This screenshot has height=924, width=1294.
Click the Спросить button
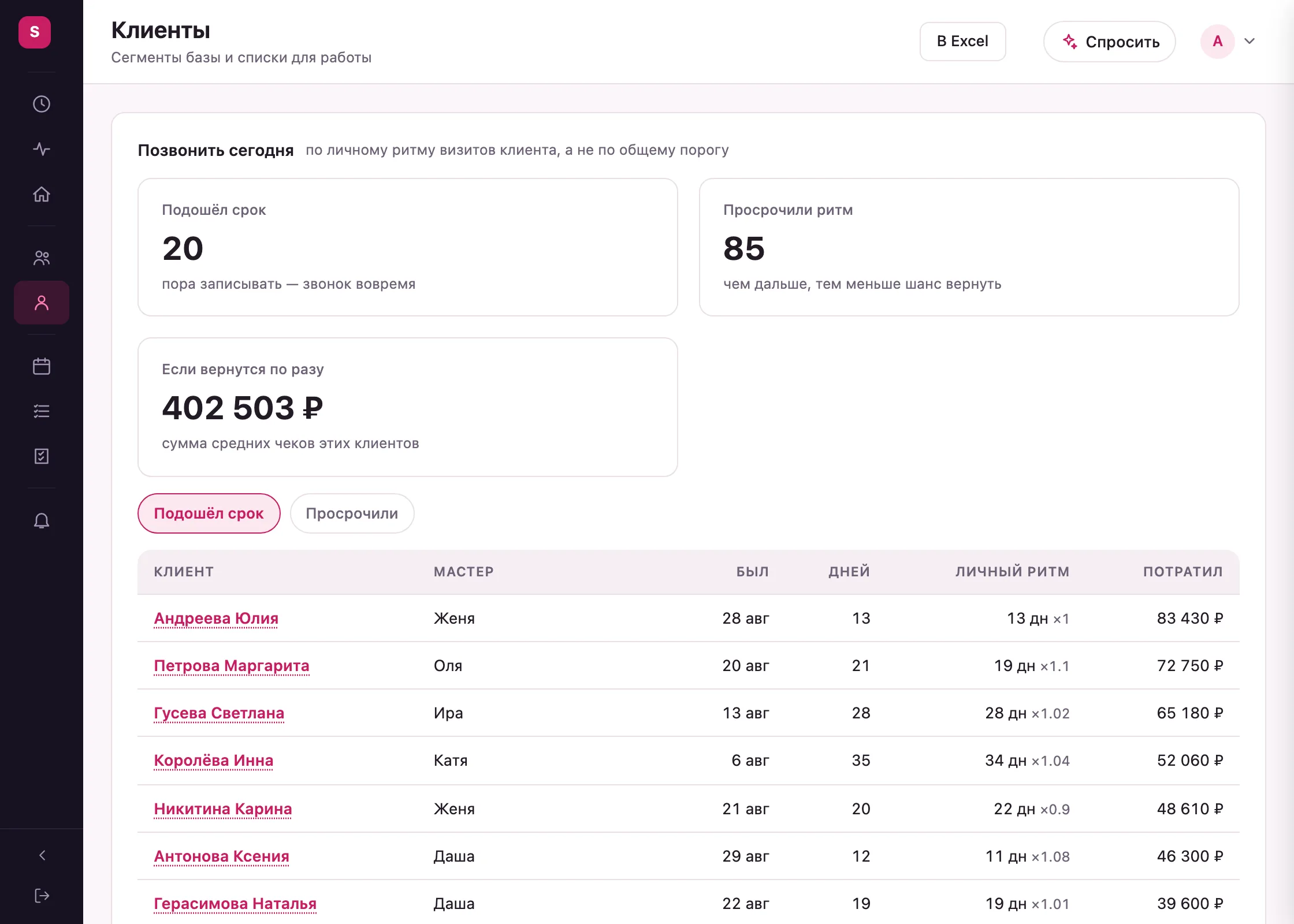[x=1109, y=42]
